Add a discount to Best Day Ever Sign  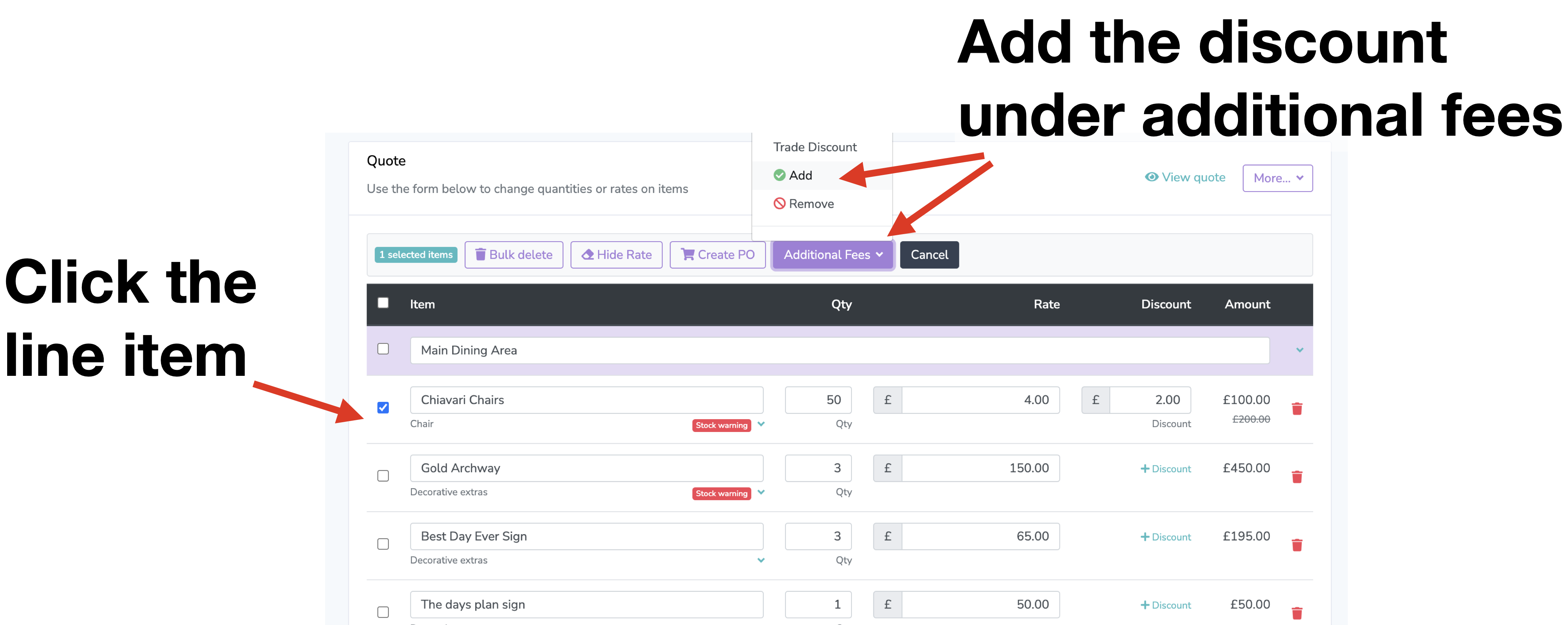tap(1165, 537)
